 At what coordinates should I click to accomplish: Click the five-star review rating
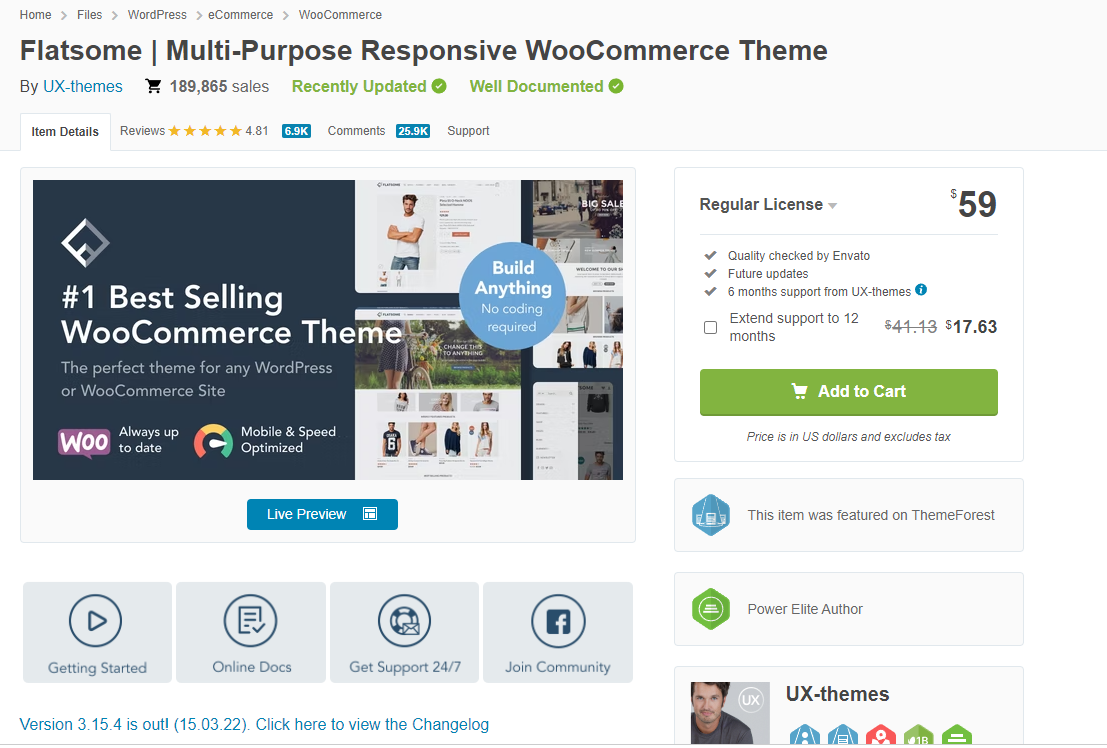pos(205,131)
